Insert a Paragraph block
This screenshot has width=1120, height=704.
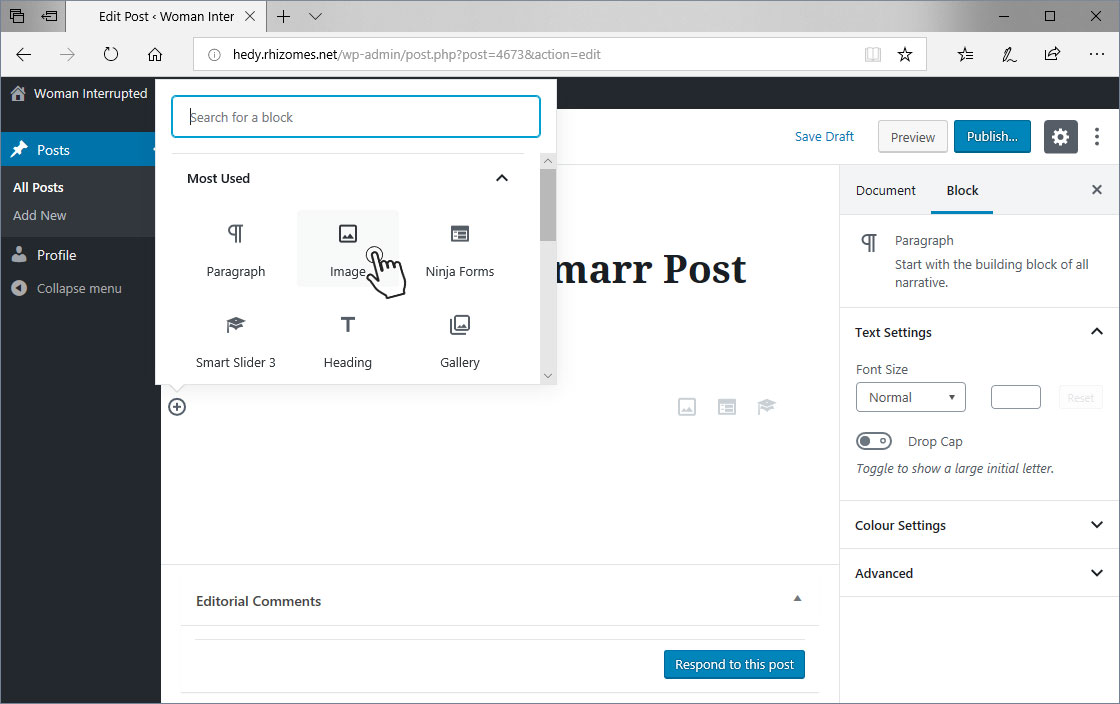(x=236, y=249)
